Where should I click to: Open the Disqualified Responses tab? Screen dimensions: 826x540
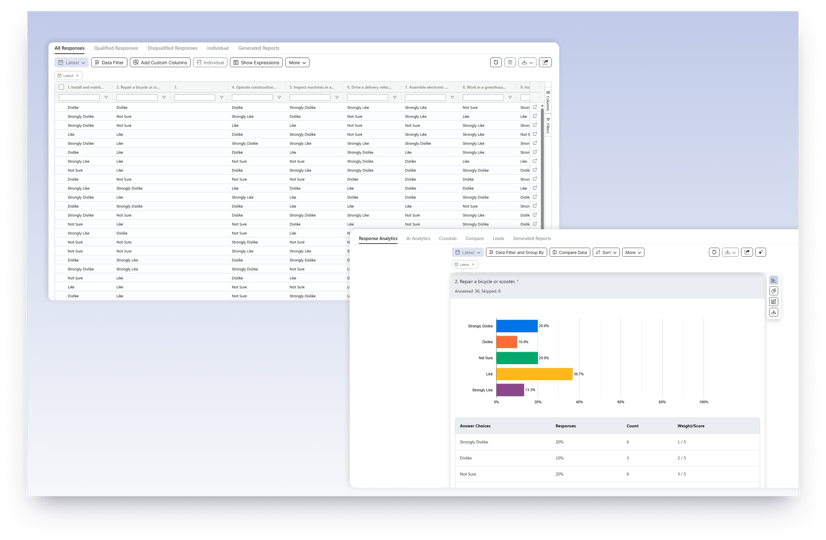click(x=173, y=48)
